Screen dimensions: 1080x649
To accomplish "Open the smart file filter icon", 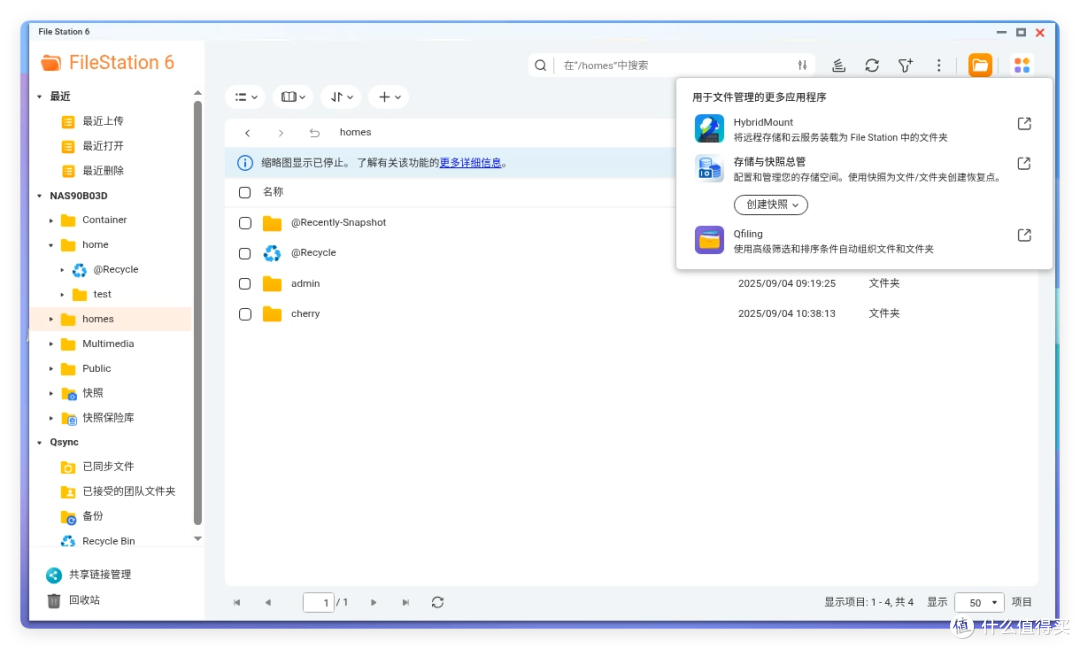I will 906,65.
